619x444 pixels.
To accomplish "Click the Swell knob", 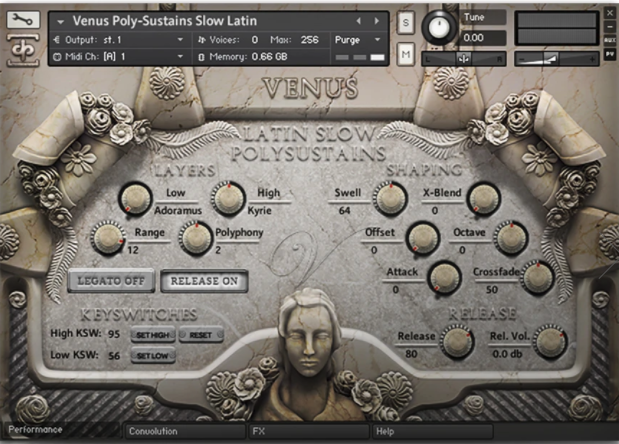I will click(x=390, y=199).
